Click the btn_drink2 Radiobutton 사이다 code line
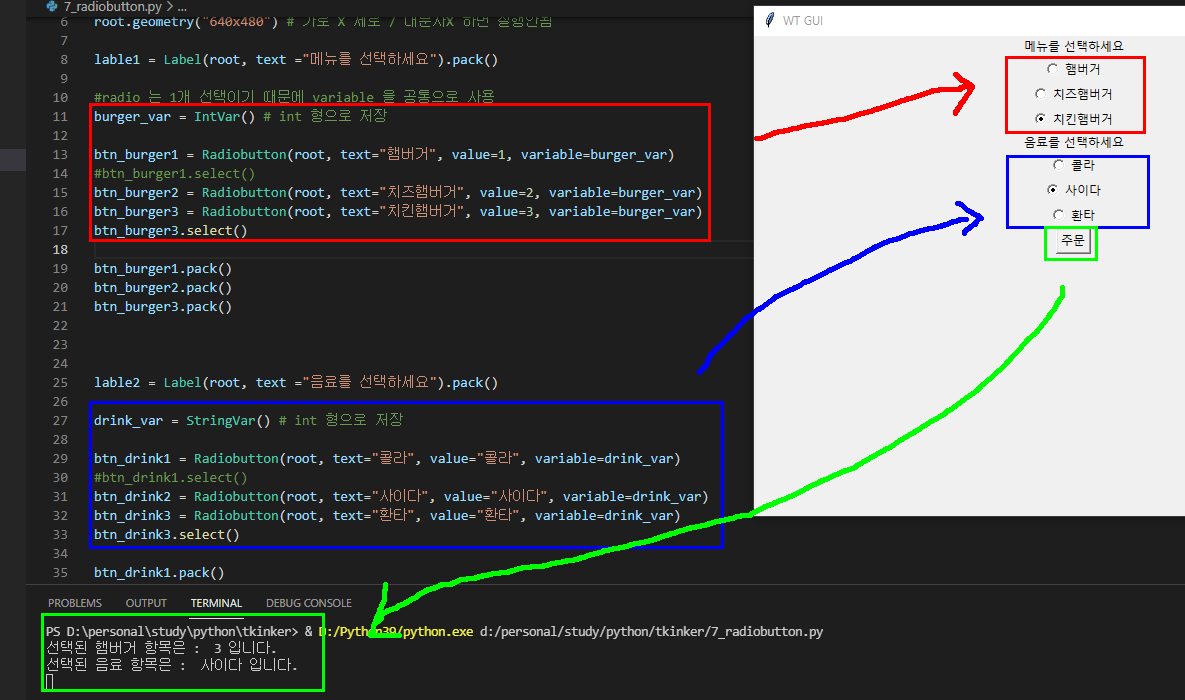Screen dimensions: 1185x700 (401, 497)
